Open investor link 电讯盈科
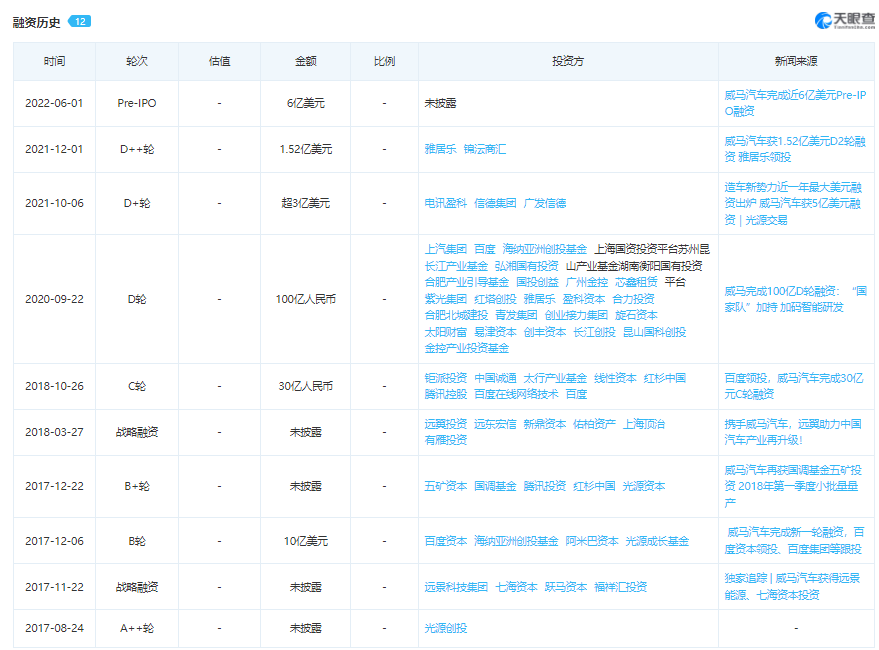Viewport: 879px width, 650px height. [445, 203]
